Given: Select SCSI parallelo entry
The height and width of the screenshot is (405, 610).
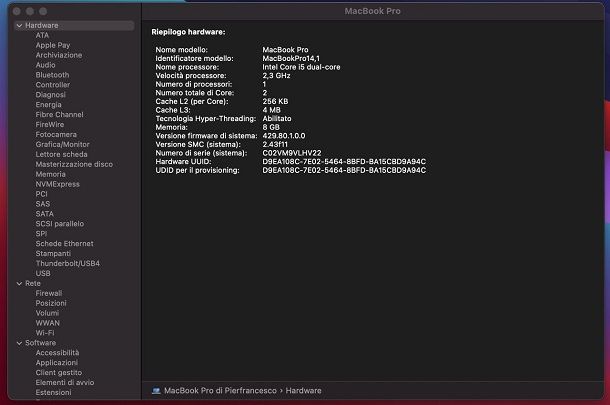Looking at the screenshot, I should 60,224.
